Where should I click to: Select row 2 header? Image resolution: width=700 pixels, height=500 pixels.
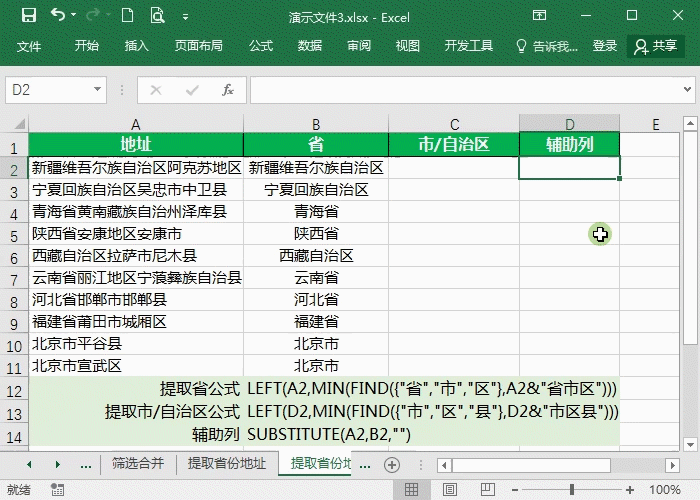tap(14, 169)
